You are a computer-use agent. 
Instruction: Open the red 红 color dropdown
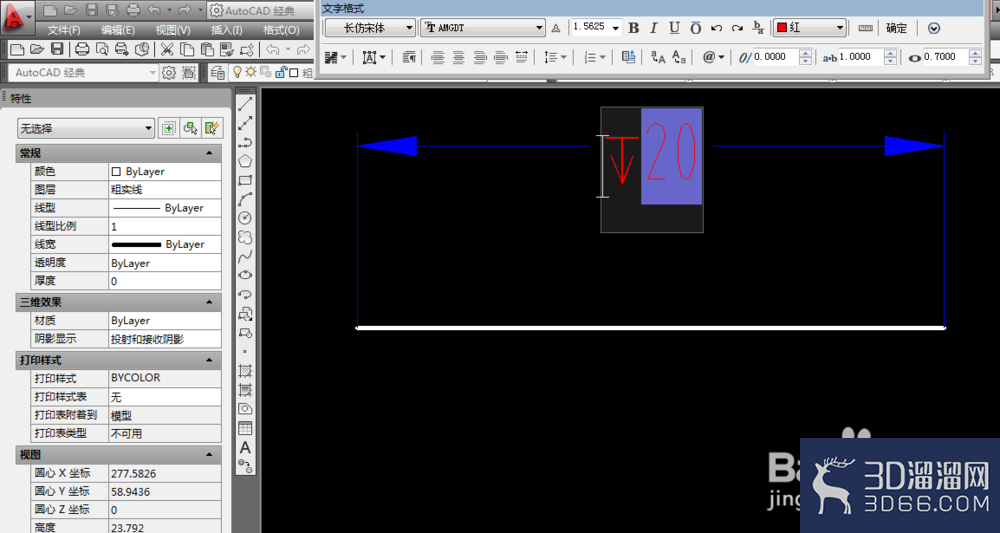[810, 28]
